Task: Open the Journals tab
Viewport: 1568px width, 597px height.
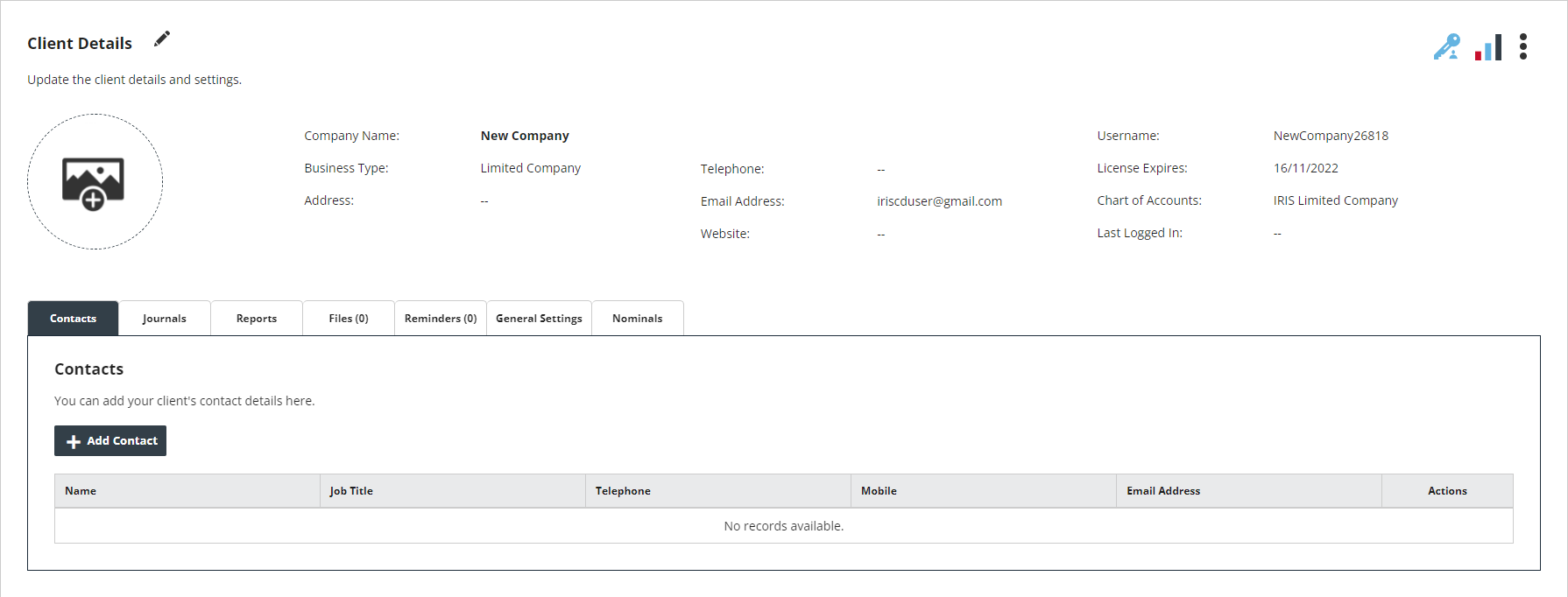Action: [165, 319]
